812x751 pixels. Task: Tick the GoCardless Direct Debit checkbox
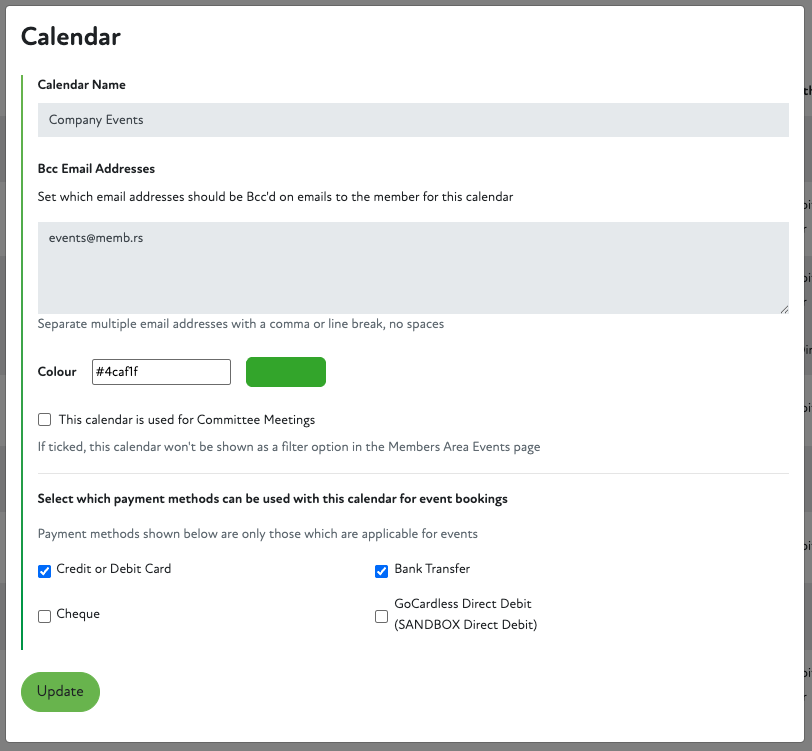[x=381, y=616]
